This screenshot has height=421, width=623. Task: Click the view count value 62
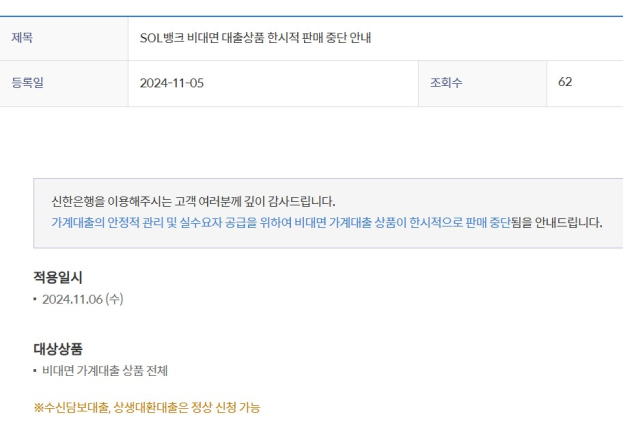click(x=565, y=82)
